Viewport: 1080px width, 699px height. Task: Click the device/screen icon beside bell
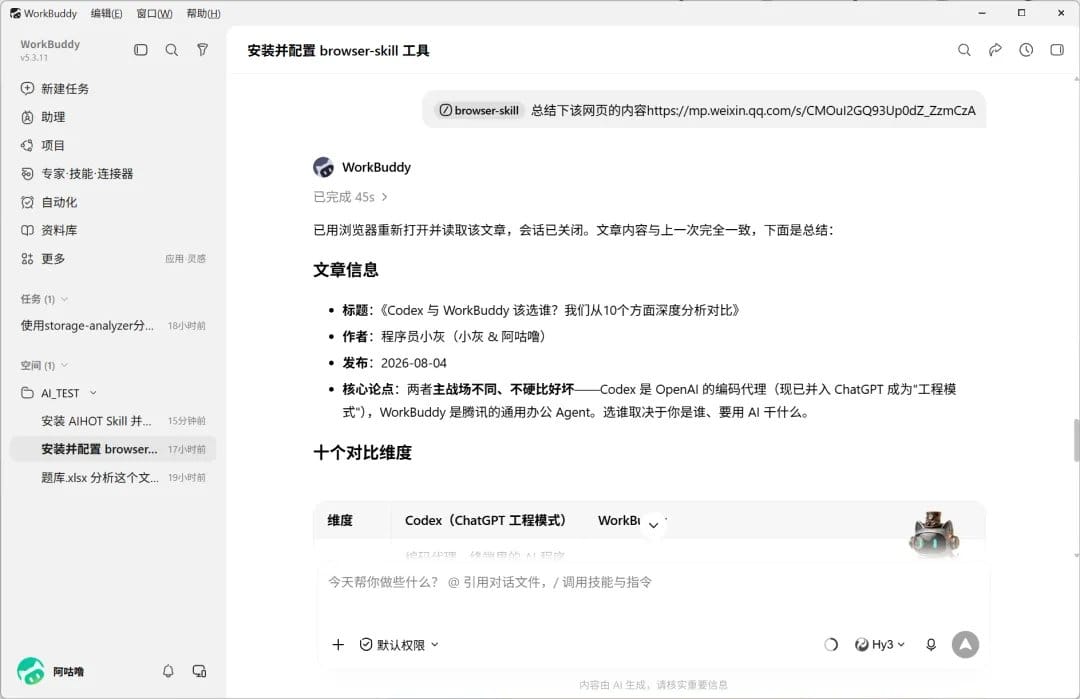tap(199, 671)
